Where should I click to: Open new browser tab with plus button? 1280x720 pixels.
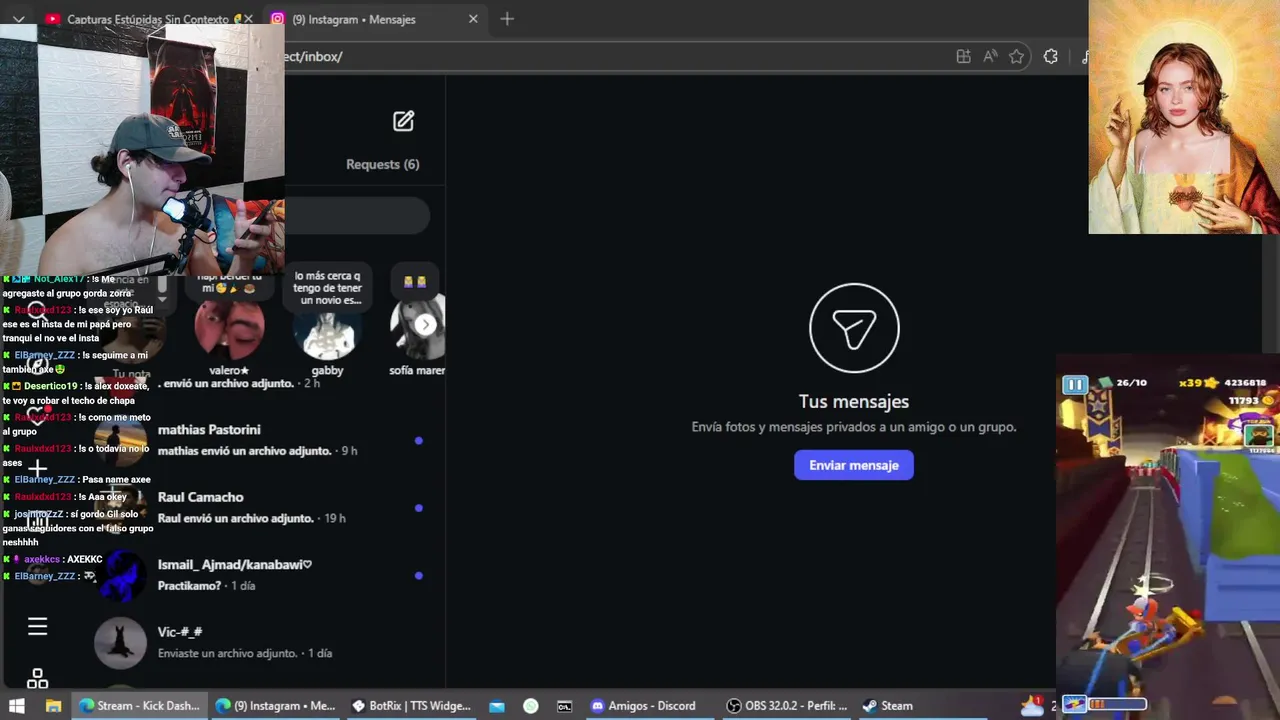[x=507, y=19]
